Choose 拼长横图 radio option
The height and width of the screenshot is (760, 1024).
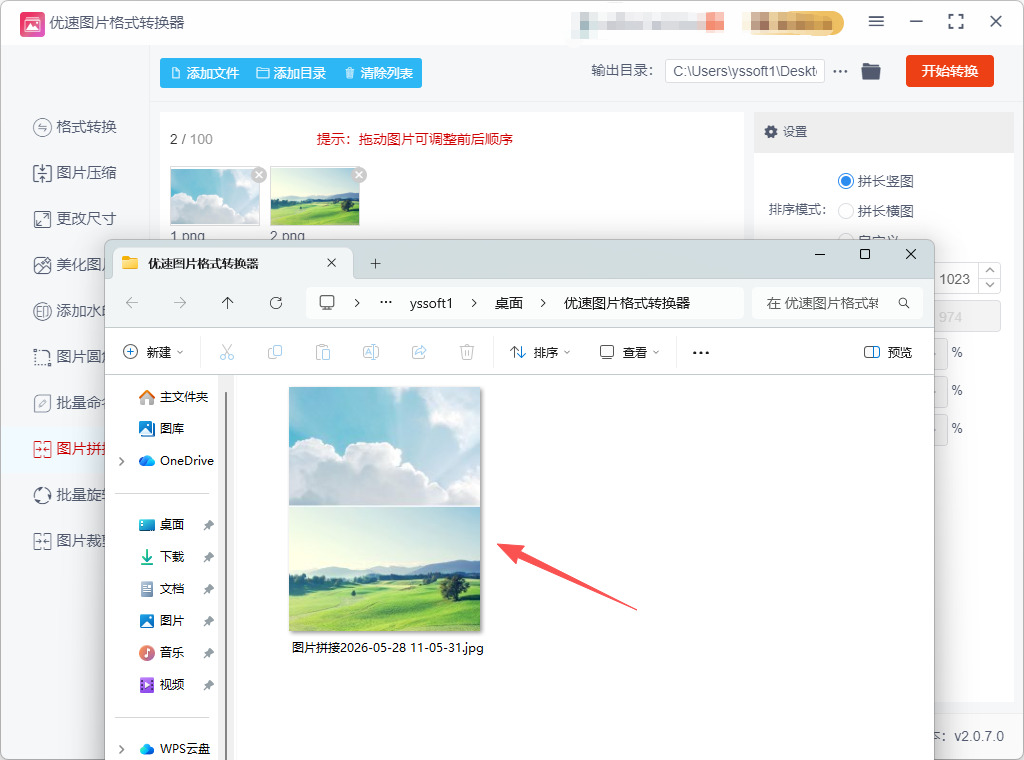[x=846, y=211]
